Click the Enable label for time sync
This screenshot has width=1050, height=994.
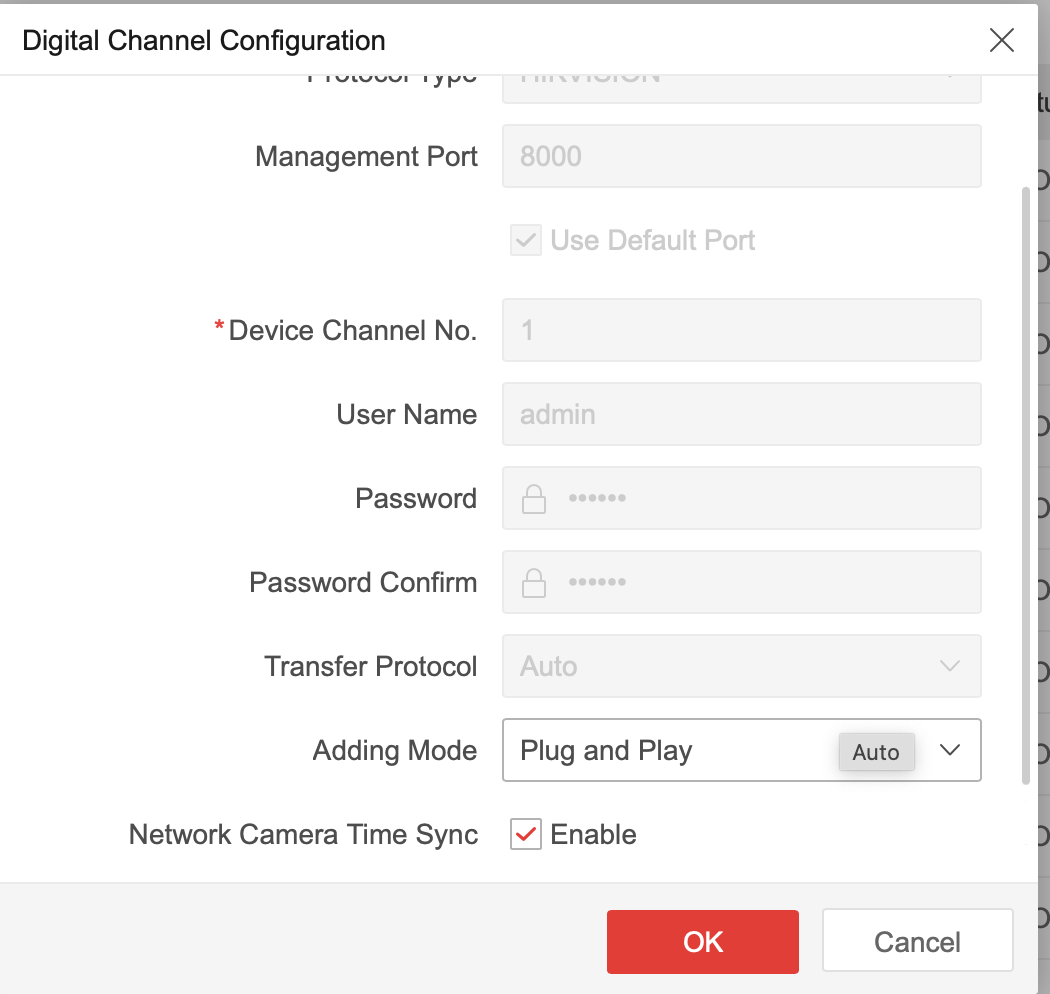click(593, 834)
